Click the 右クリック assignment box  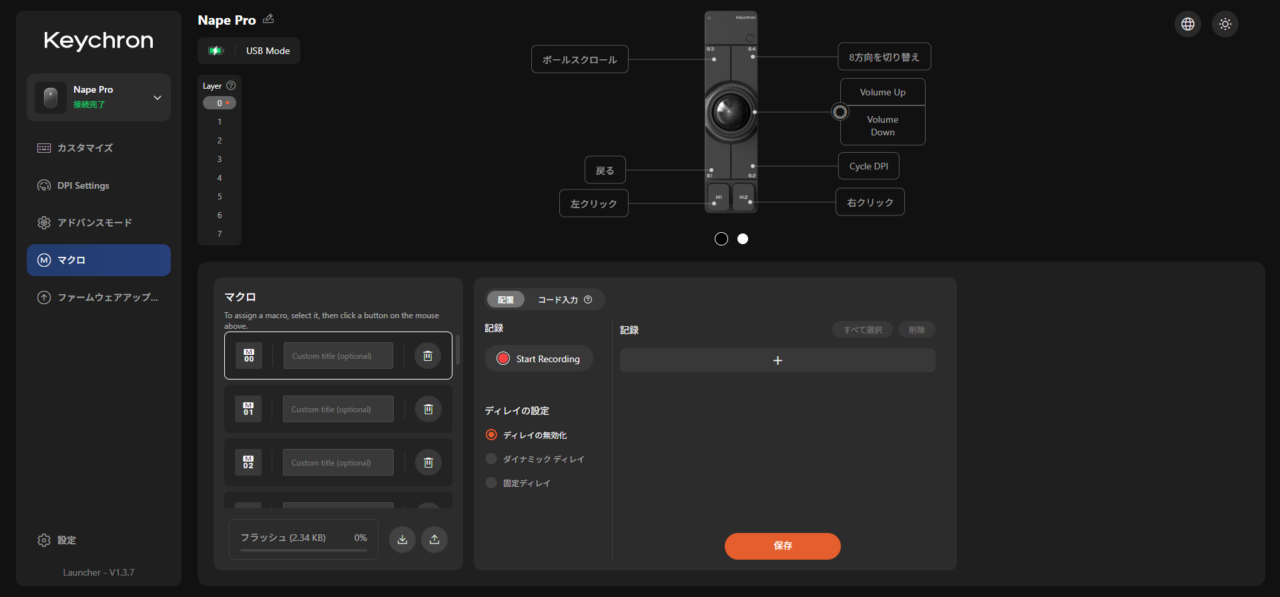(870, 202)
